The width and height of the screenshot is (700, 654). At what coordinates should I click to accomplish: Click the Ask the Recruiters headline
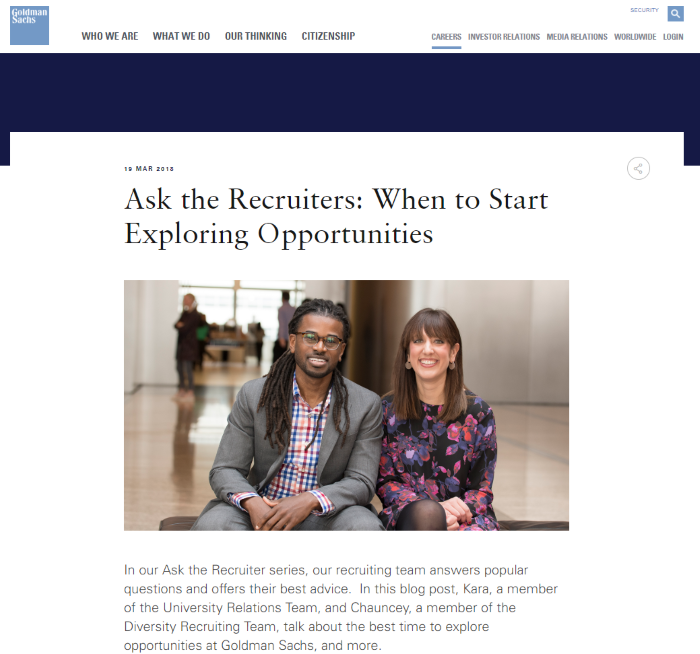tap(335, 215)
